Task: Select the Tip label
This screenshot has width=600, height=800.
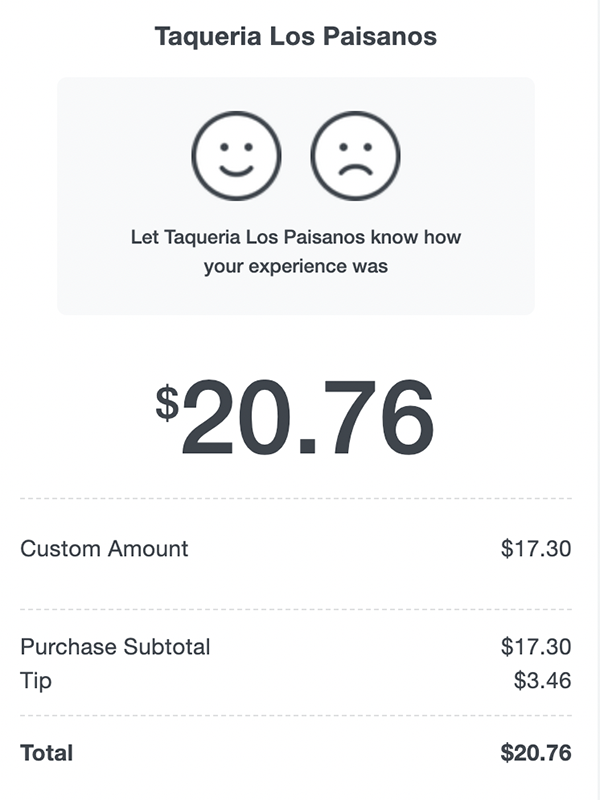Action: 35,681
